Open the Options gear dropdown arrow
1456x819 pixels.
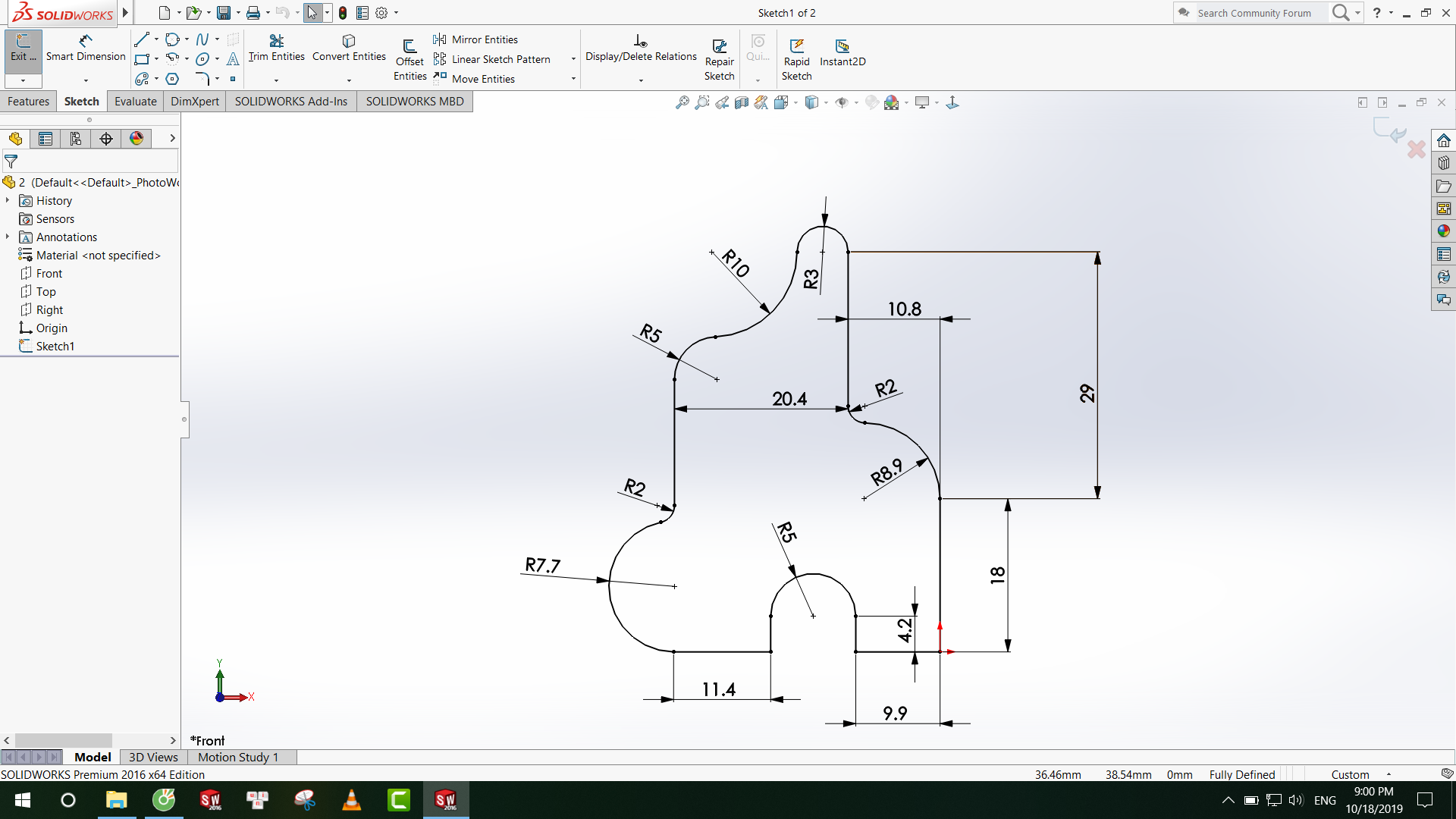pos(396,13)
